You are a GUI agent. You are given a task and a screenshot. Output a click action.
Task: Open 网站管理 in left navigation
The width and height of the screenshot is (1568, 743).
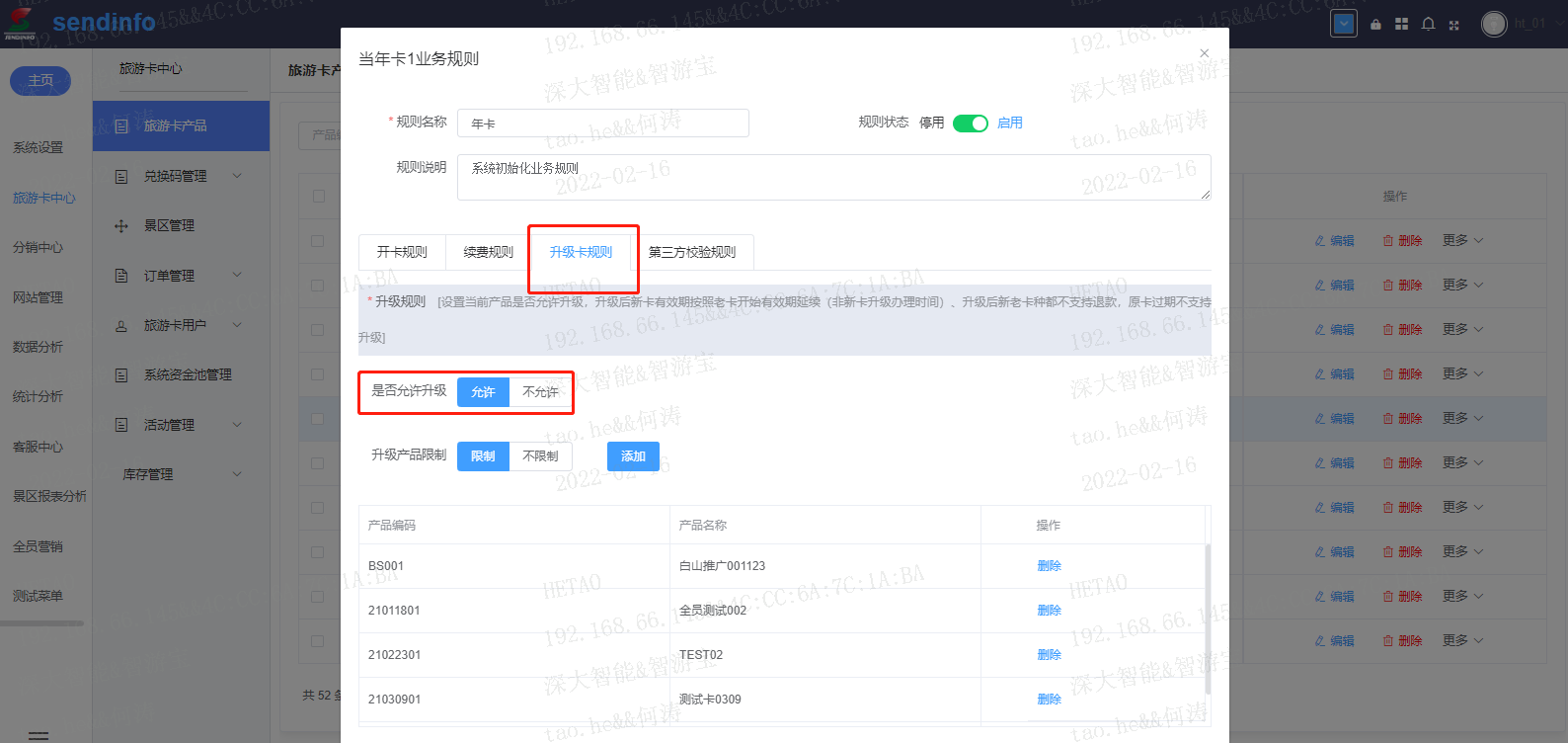[38, 297]
